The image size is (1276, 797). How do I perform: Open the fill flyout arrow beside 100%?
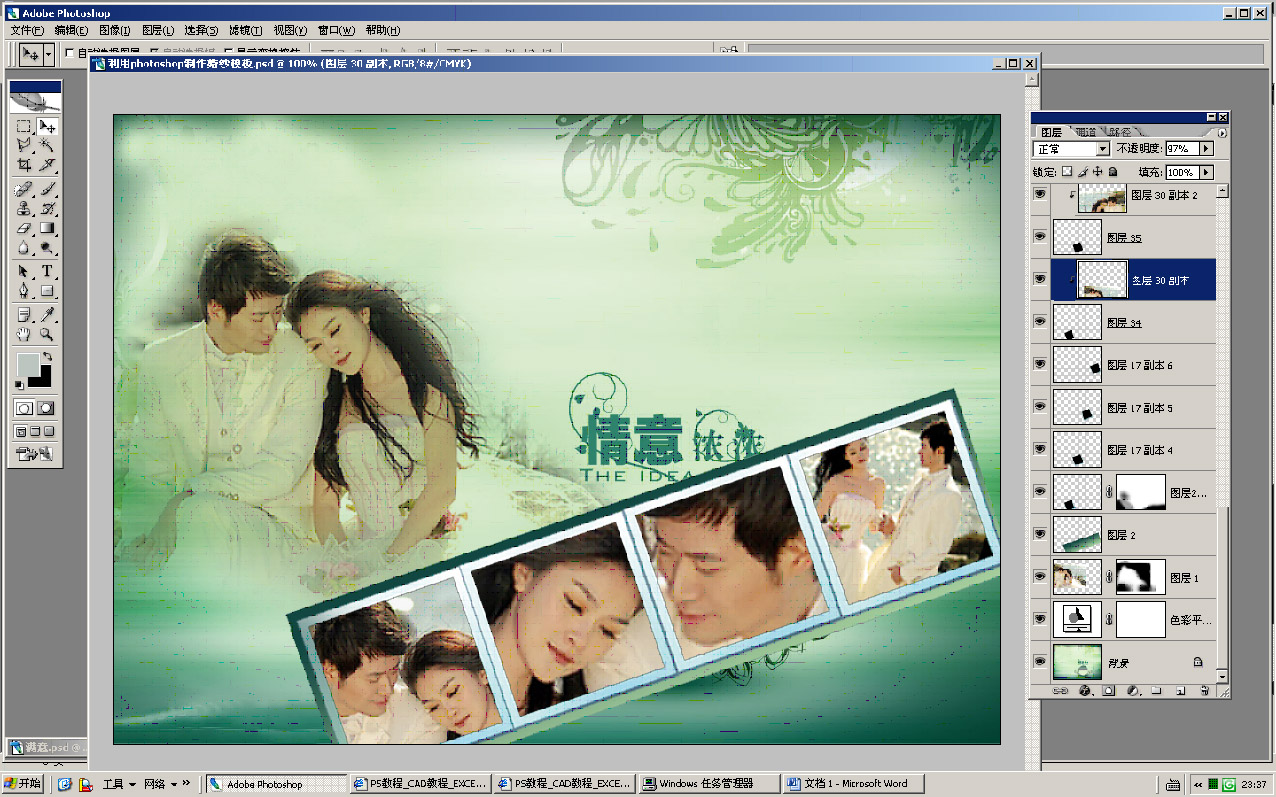point(1205,172)
